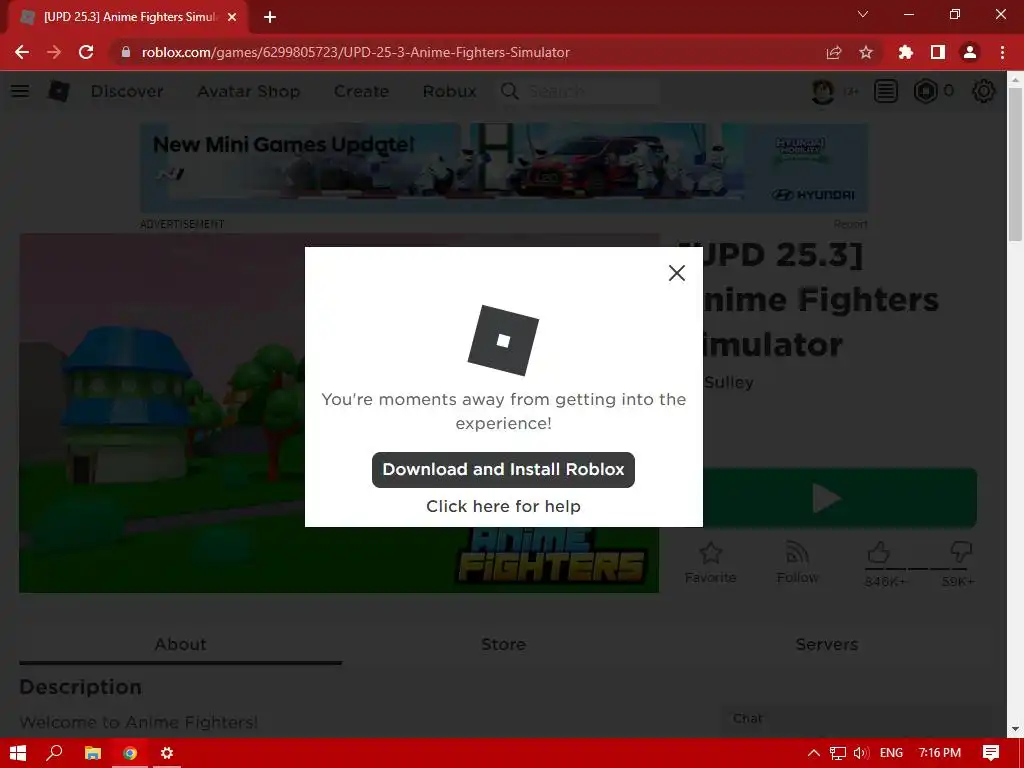The width and height of the screenshot is (1024, 768).
Task: Click the Anime Fighters game thumbnail
Action: click(x=339, y=413)
